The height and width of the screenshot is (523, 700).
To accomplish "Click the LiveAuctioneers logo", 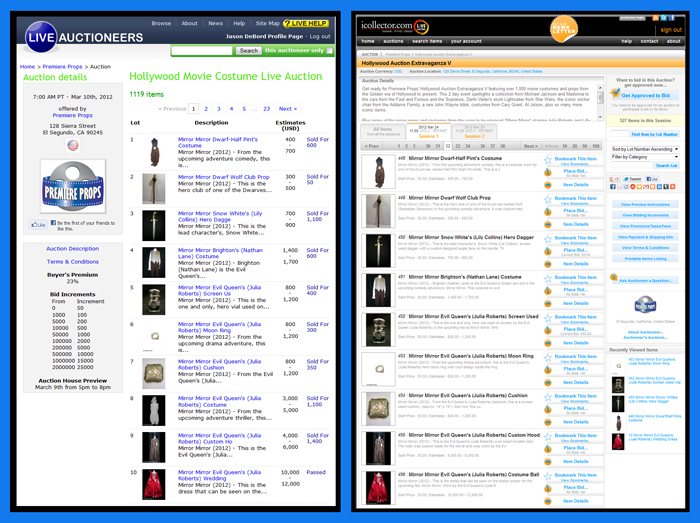I will point(84,37).
